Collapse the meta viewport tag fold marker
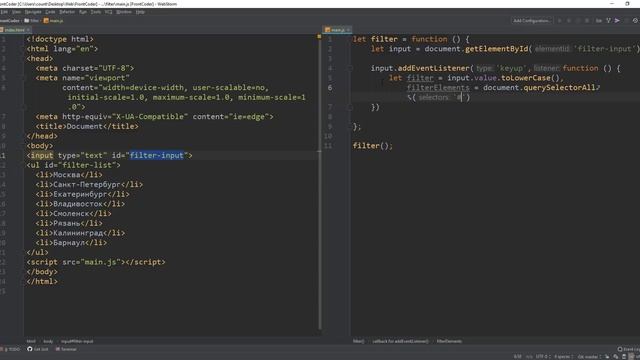 click(24, 78)
